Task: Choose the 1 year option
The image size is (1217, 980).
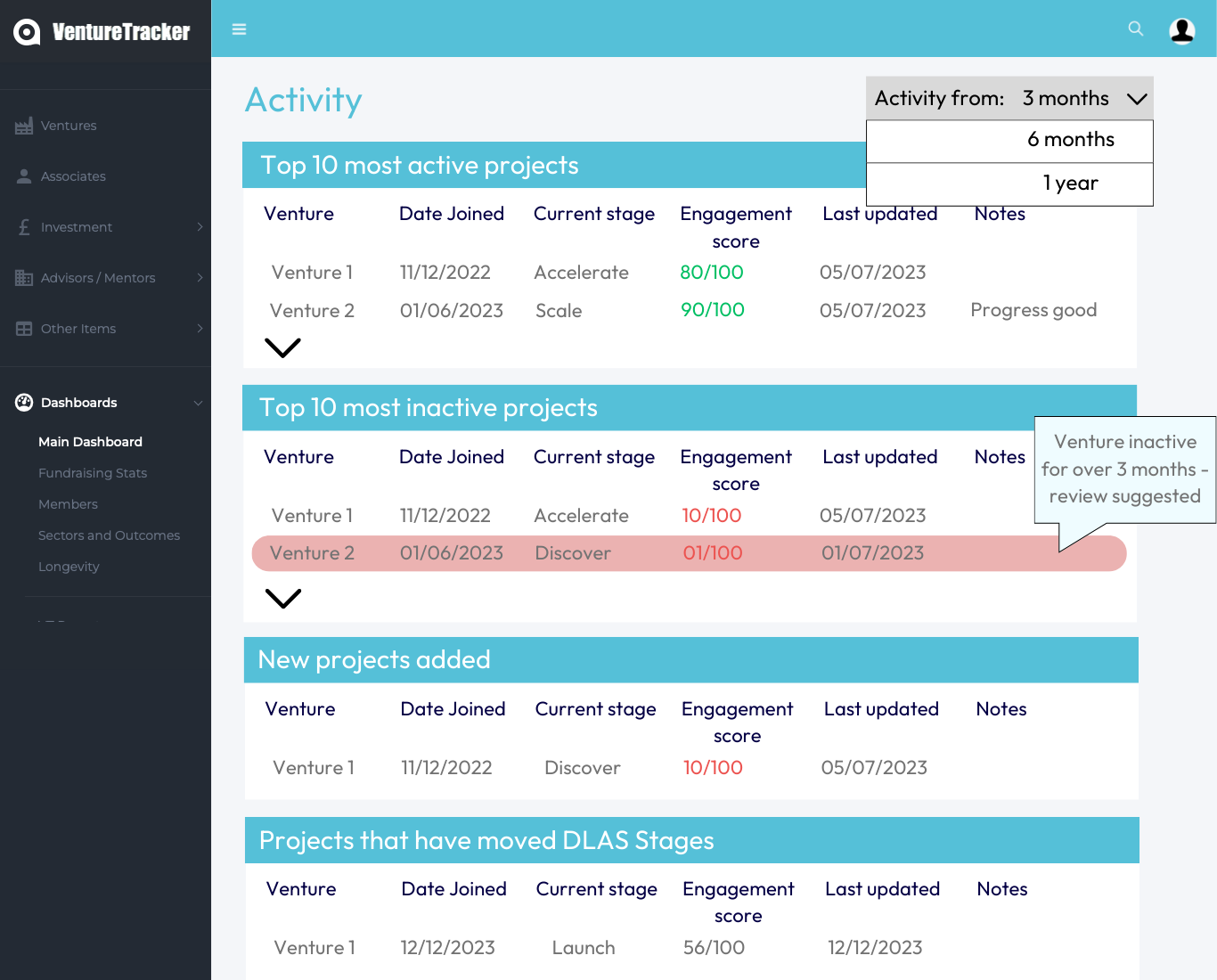Action: (1009, 184)
